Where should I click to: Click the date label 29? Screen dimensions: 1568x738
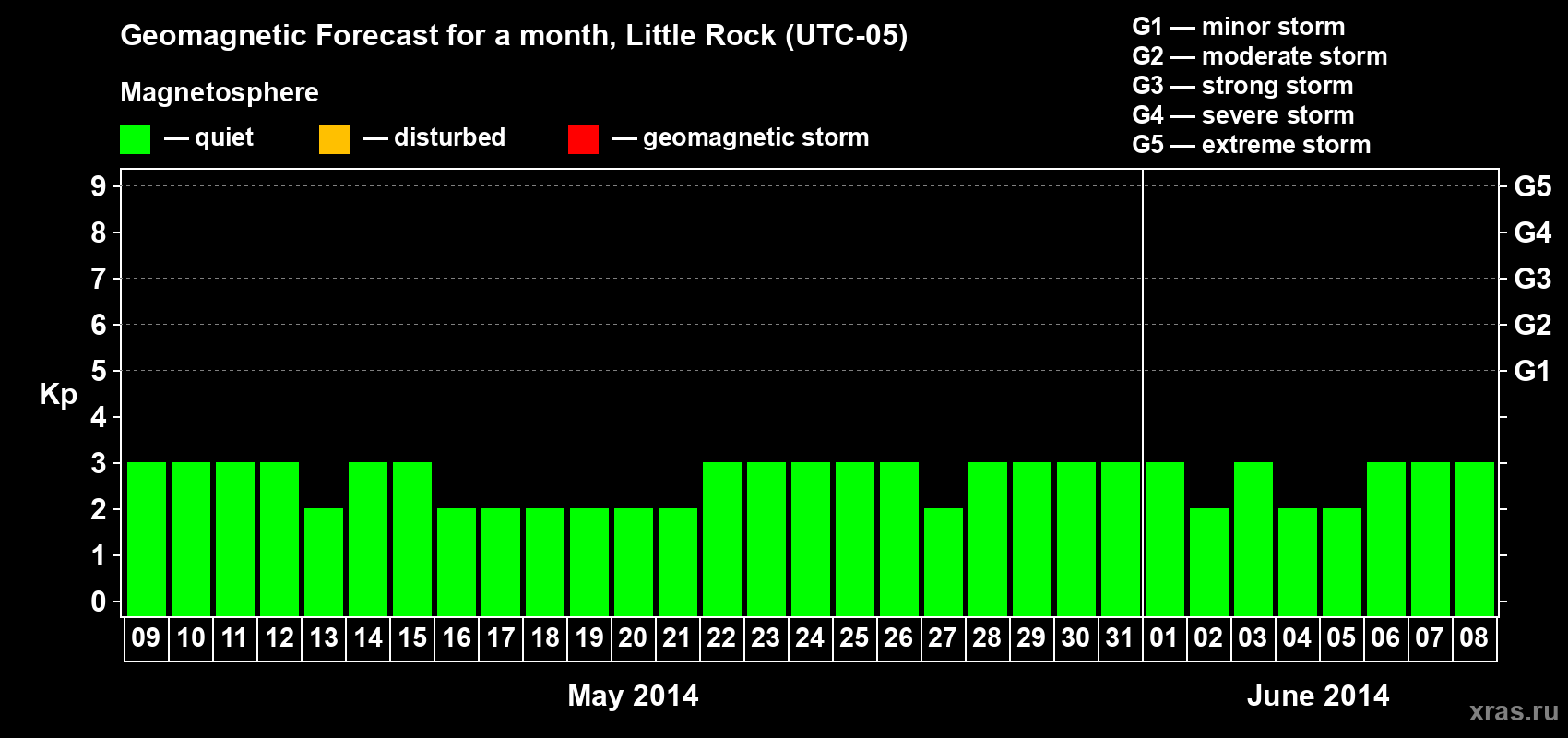click(1031, 638)
